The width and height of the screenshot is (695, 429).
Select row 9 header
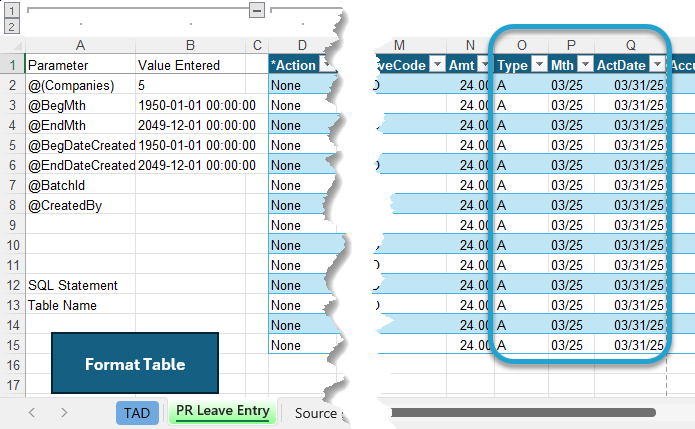click(12, 225)
